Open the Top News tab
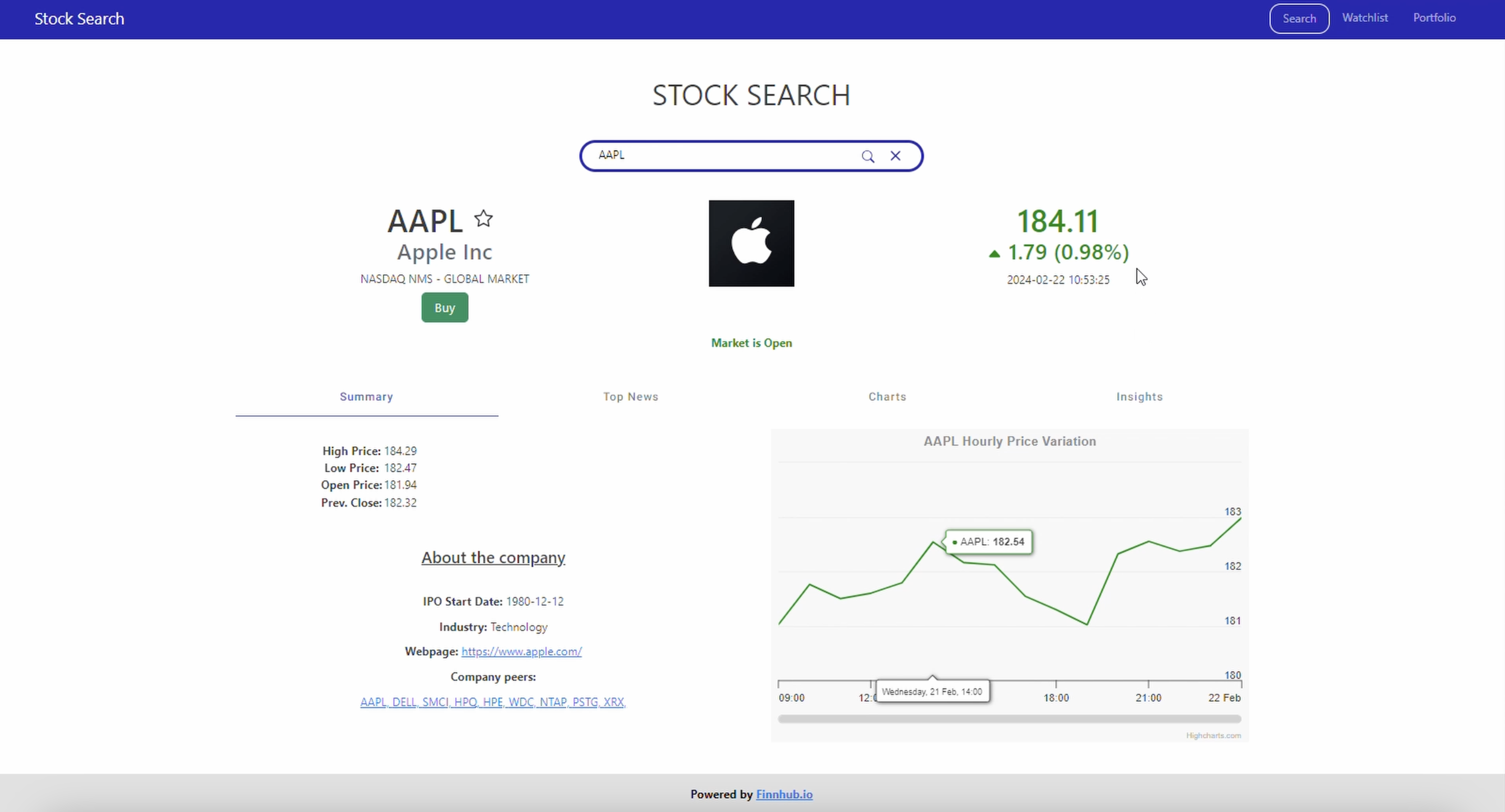 tap(630, 397)
